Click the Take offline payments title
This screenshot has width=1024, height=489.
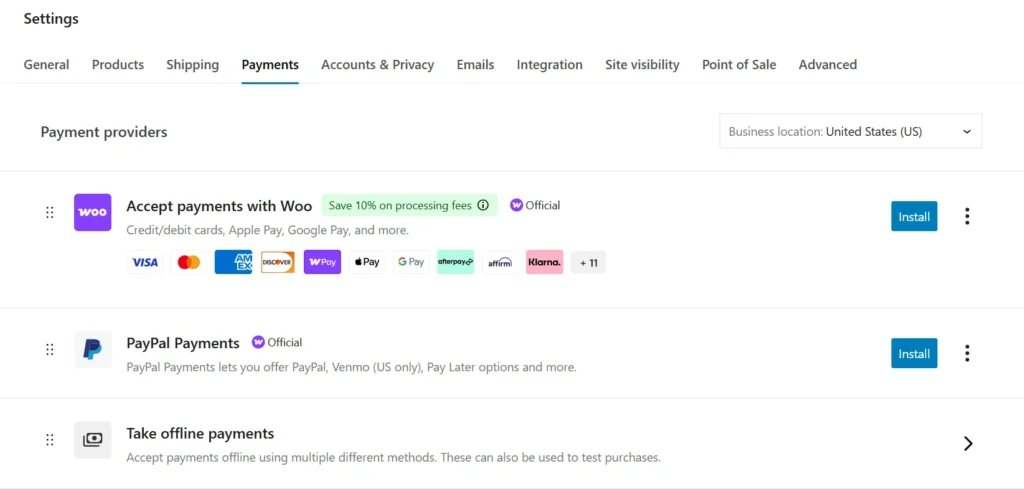pos(200,433)
